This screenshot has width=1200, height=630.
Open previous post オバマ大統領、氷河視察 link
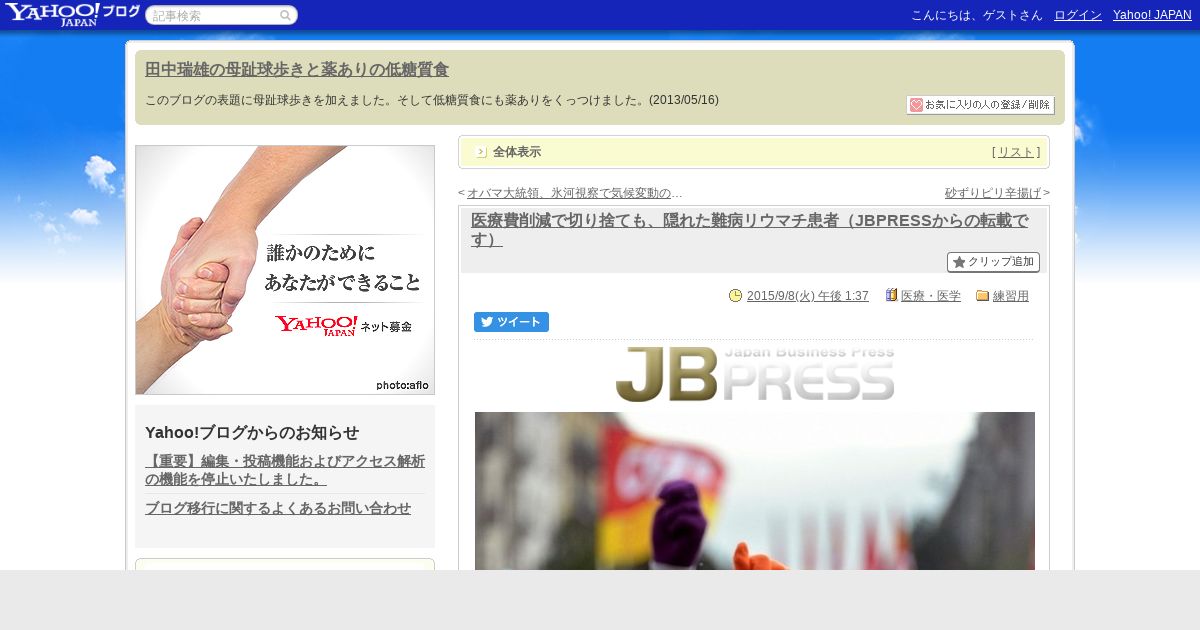[x=574, y=193]
